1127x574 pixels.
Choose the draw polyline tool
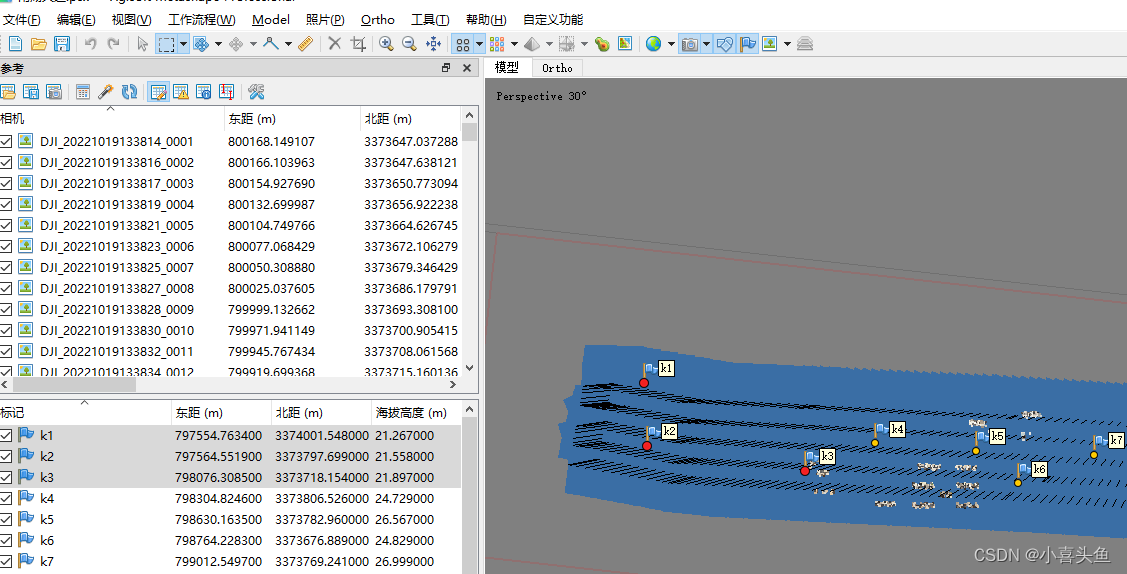point(271,45)
